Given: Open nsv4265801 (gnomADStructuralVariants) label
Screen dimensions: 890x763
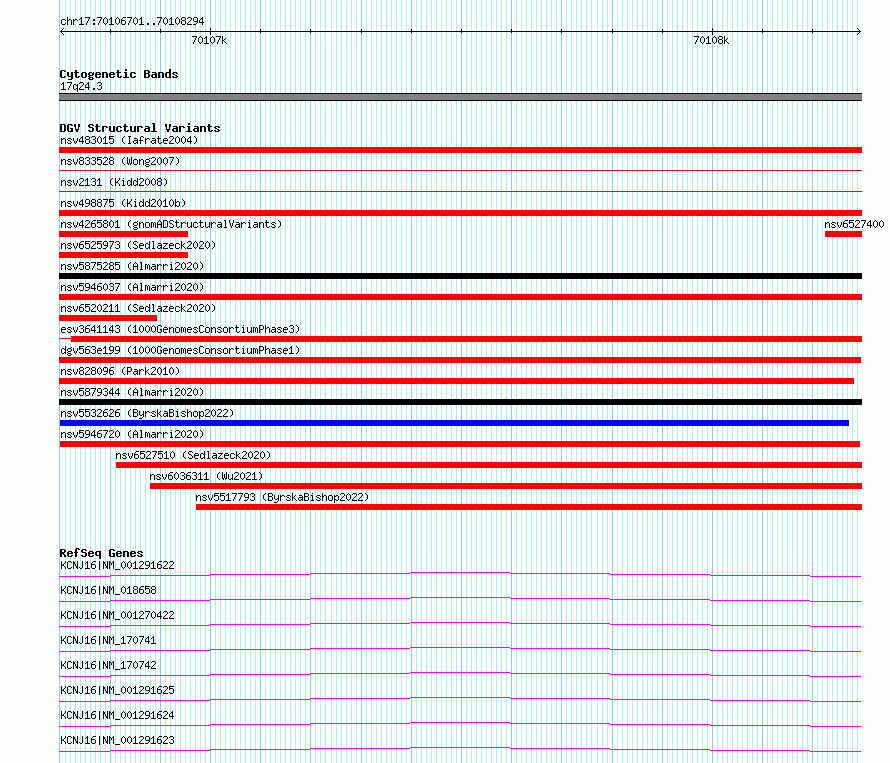Looking at the screenshot, I should click(171, 224).
